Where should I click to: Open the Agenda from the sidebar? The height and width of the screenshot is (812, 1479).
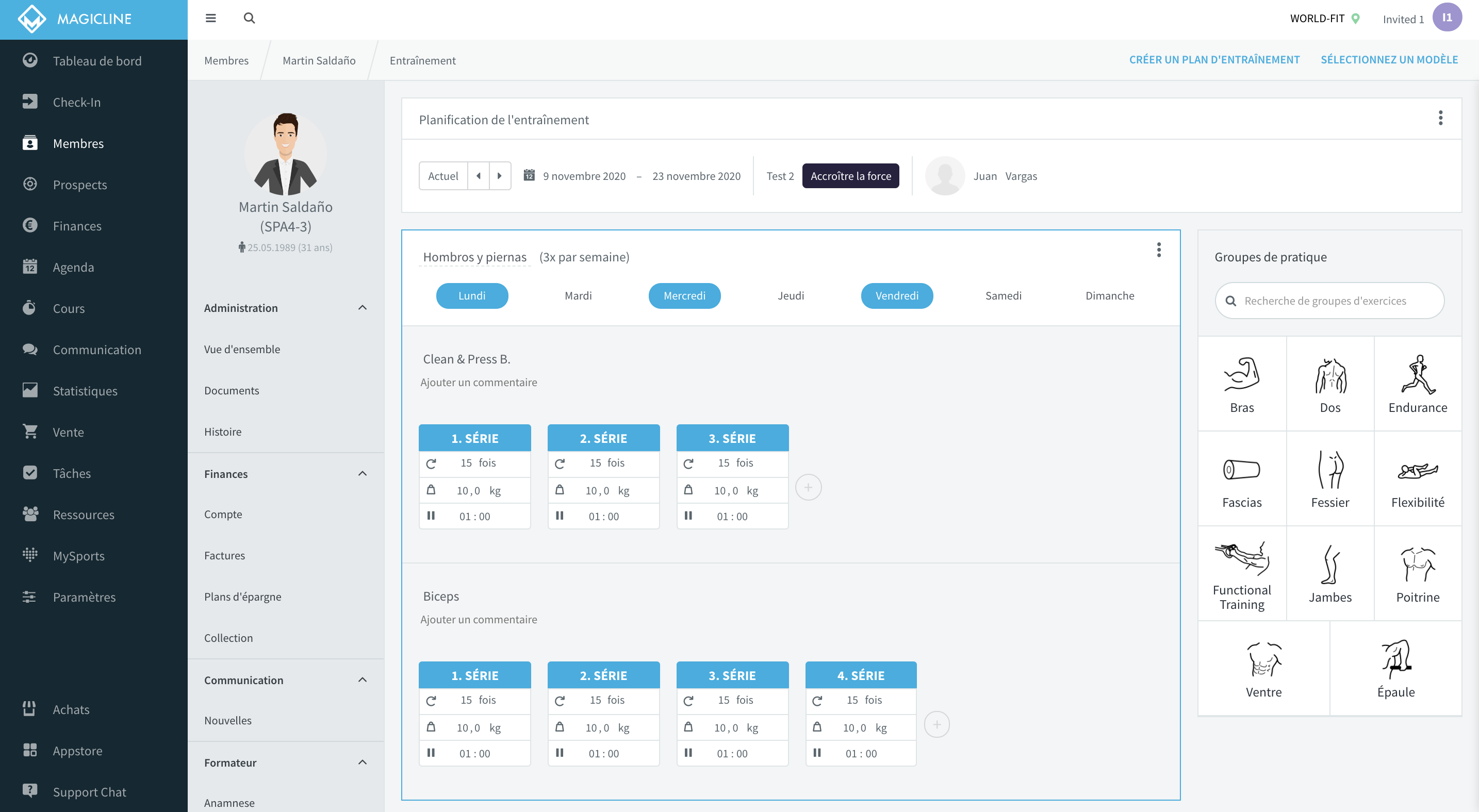(x=74, y=267)
